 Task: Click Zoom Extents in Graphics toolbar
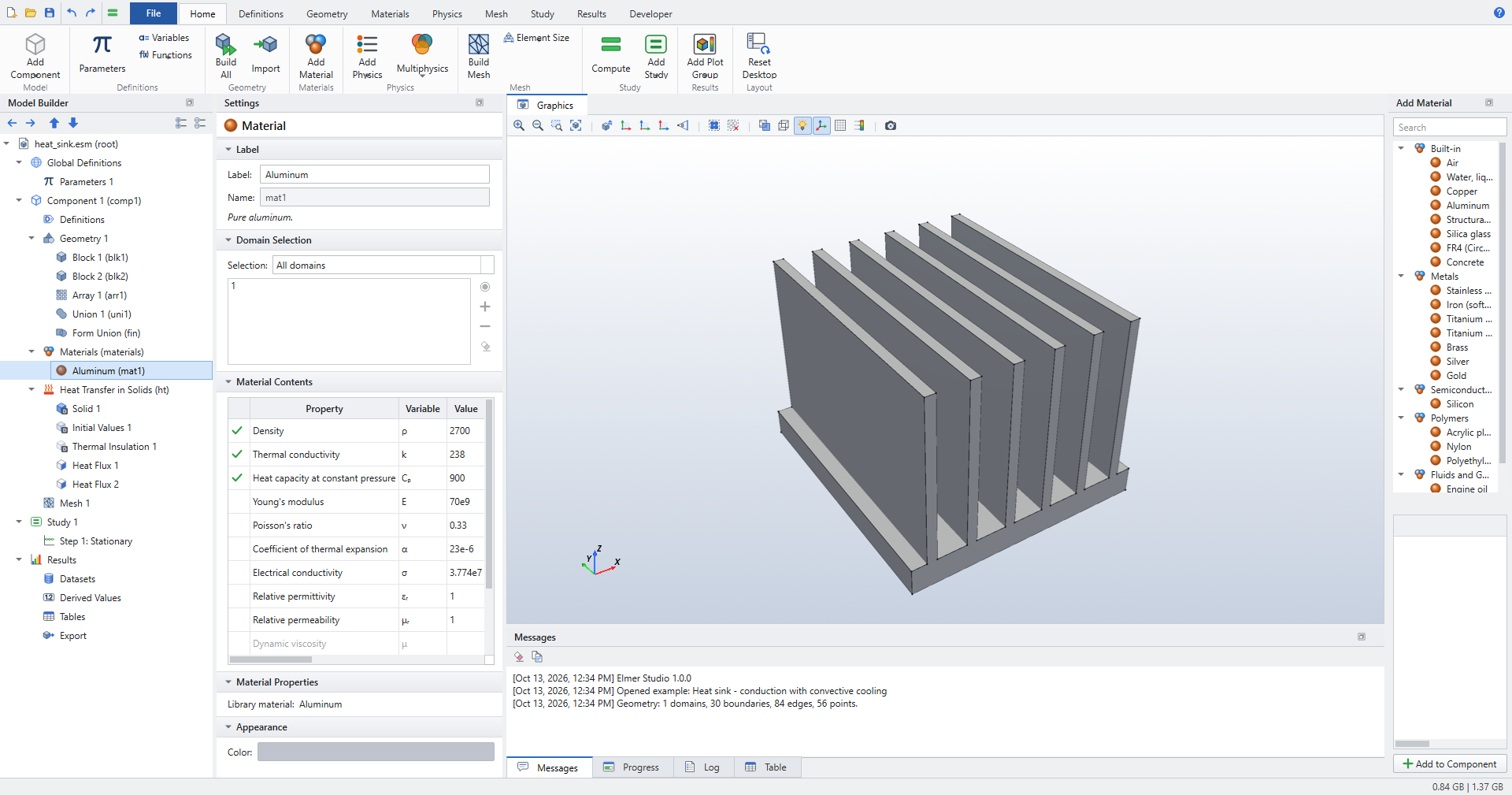click(x=576, y=125)
